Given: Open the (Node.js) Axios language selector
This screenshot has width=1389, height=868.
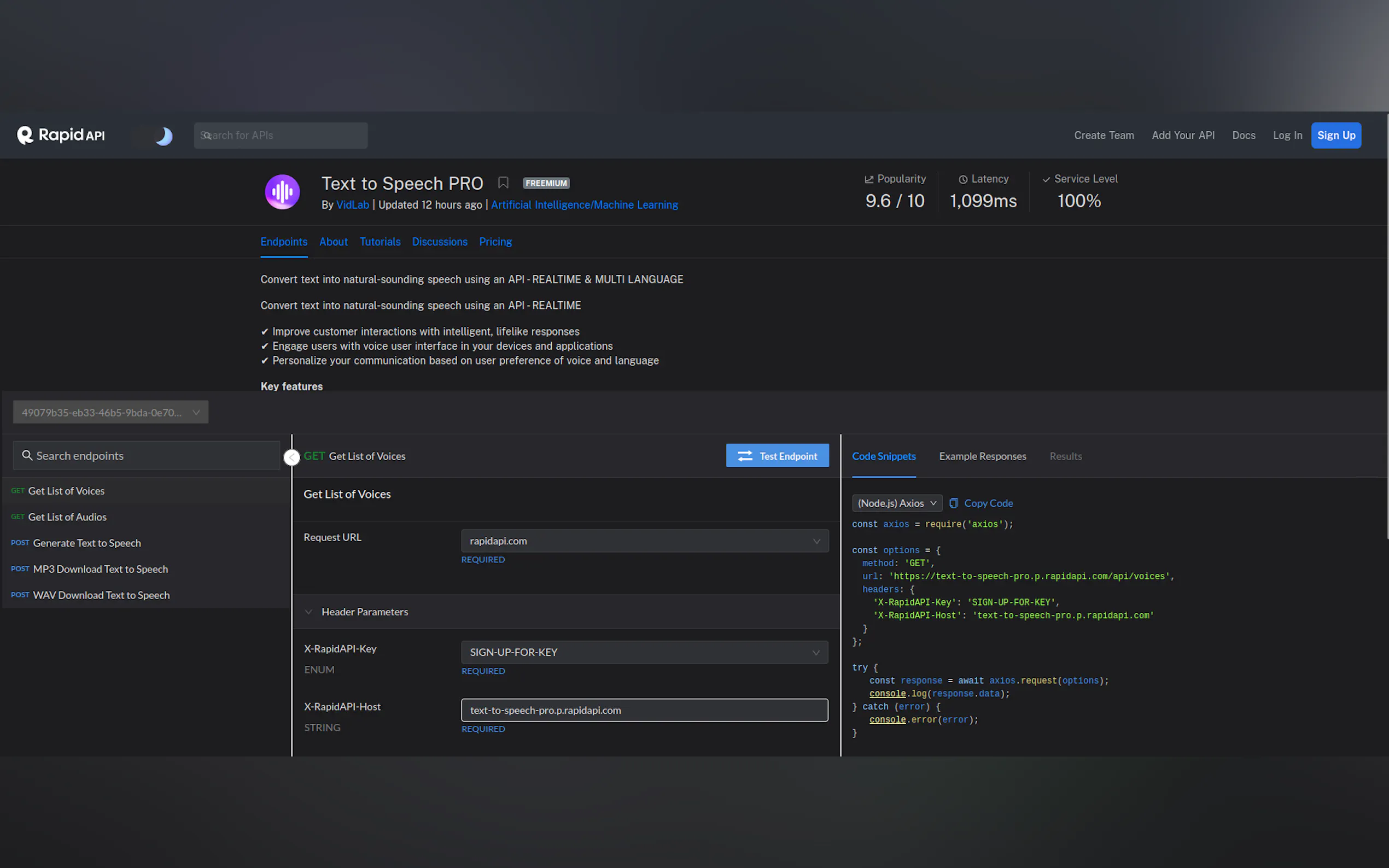Looking at the screenshot, I should 896,503.
